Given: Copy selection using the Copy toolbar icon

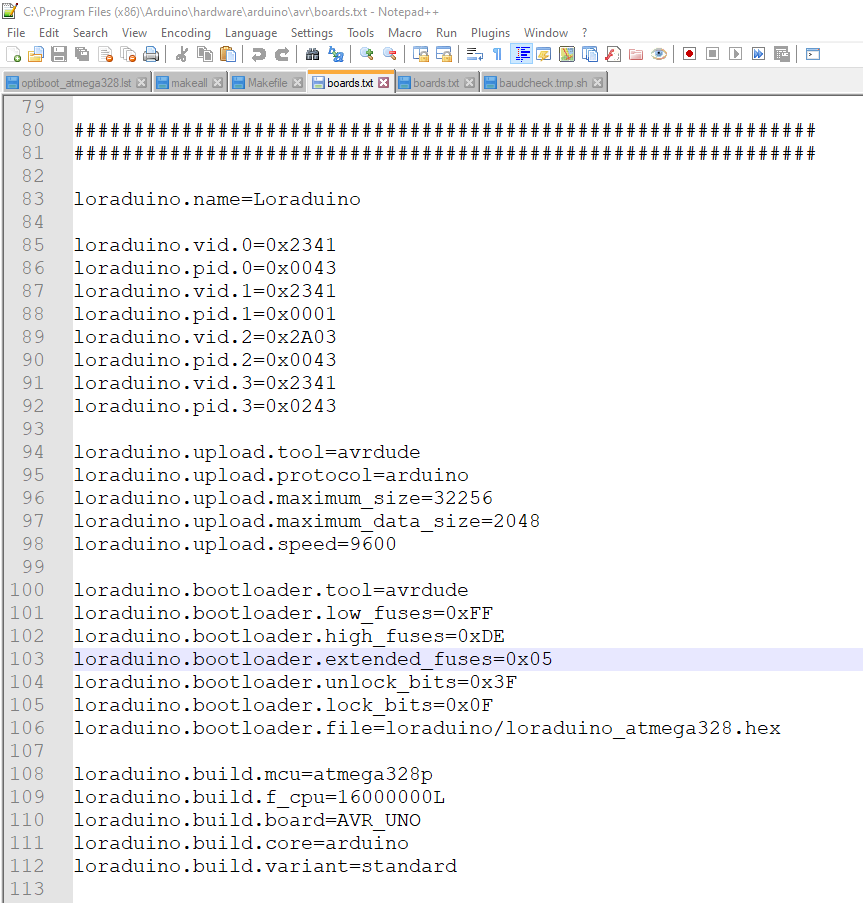Looking at the screenshot, I should coord(205,55).
